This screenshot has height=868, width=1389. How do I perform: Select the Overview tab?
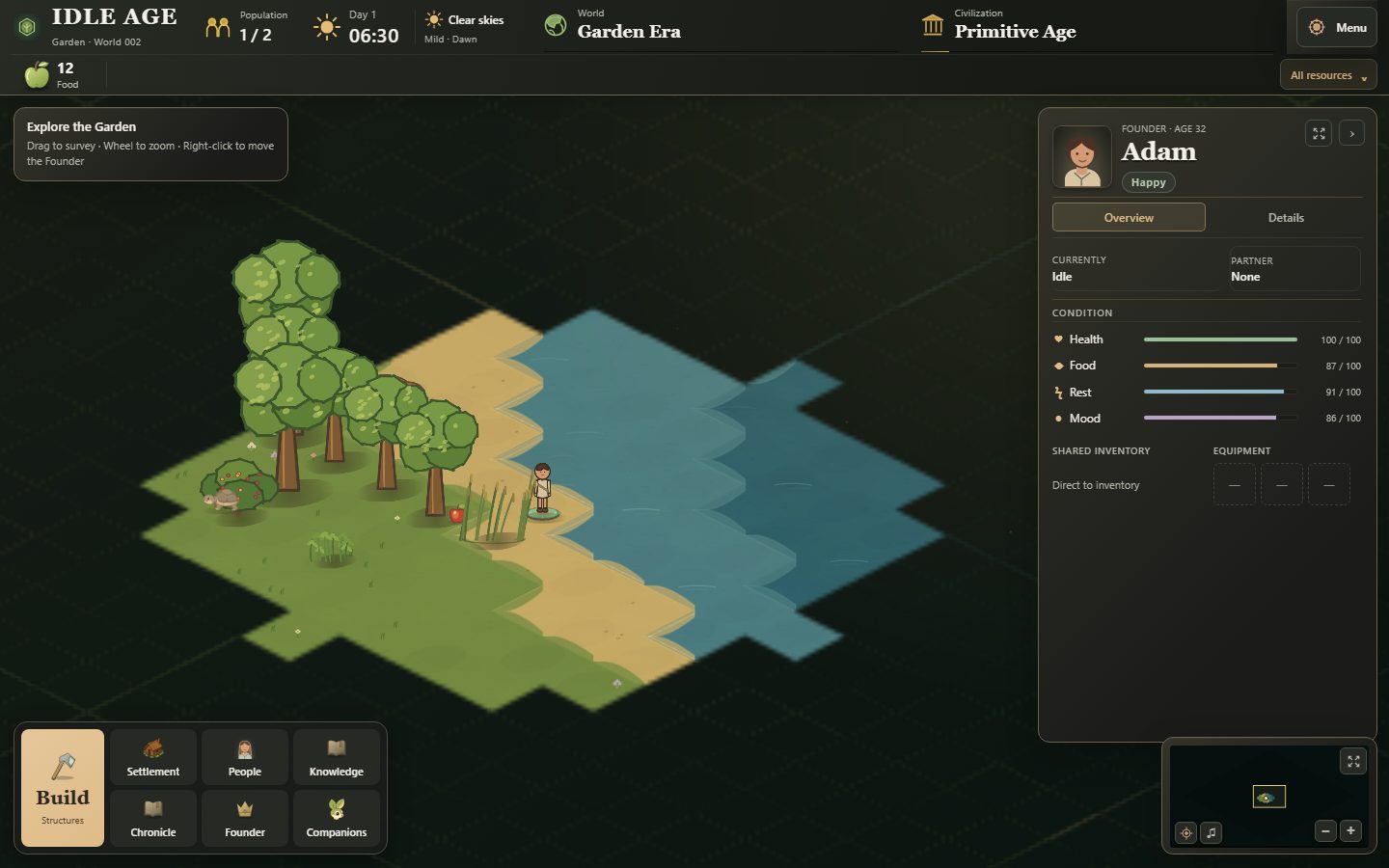(x=1129, y=218)
